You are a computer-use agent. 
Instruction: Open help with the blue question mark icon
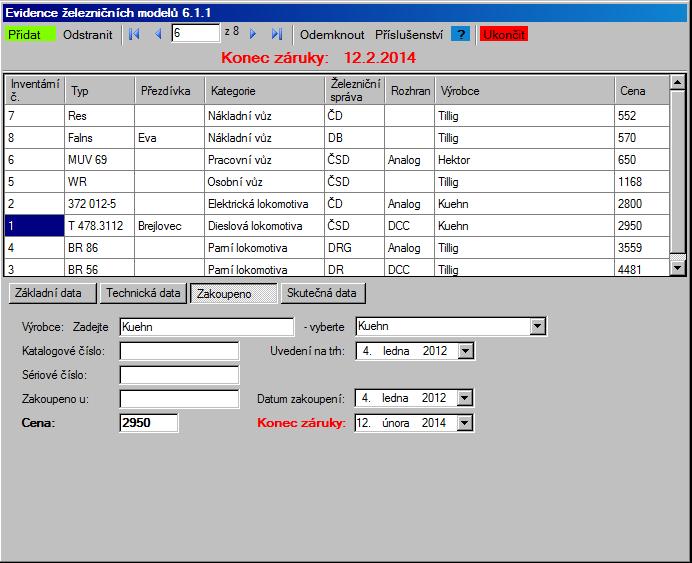(460, 34)
